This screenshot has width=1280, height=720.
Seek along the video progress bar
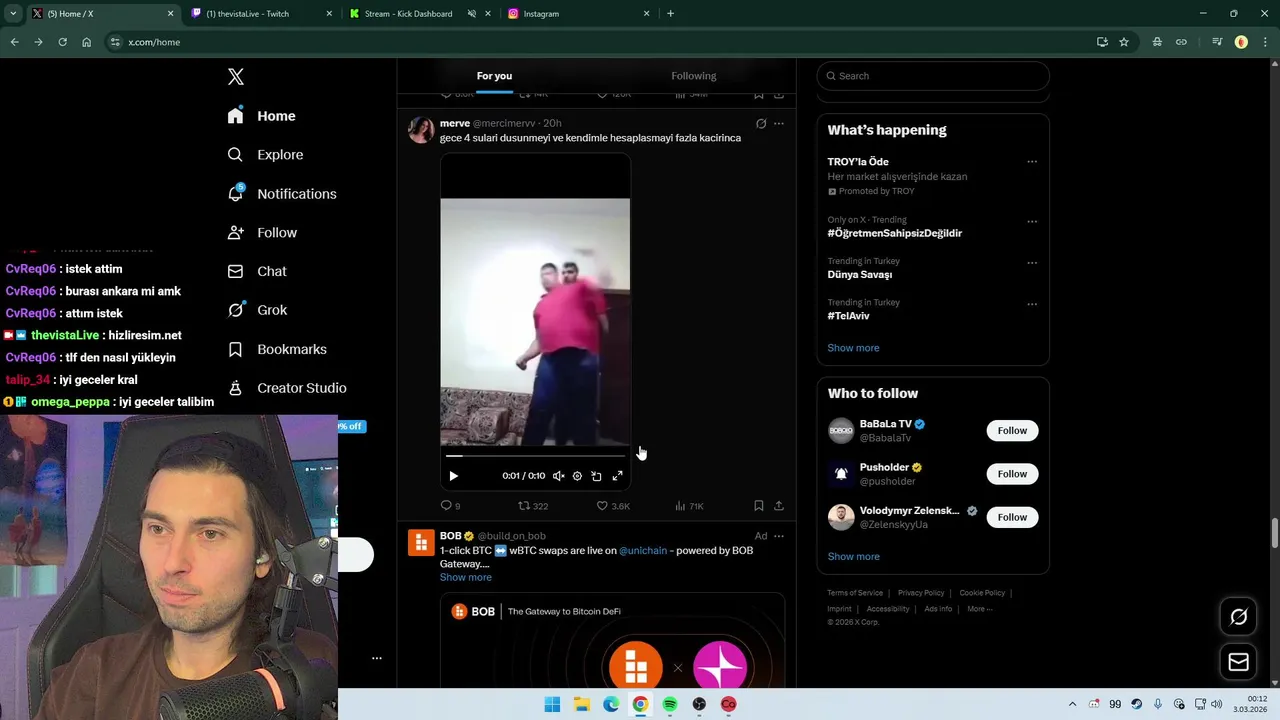pyautogui.click(x=535, y=456)
